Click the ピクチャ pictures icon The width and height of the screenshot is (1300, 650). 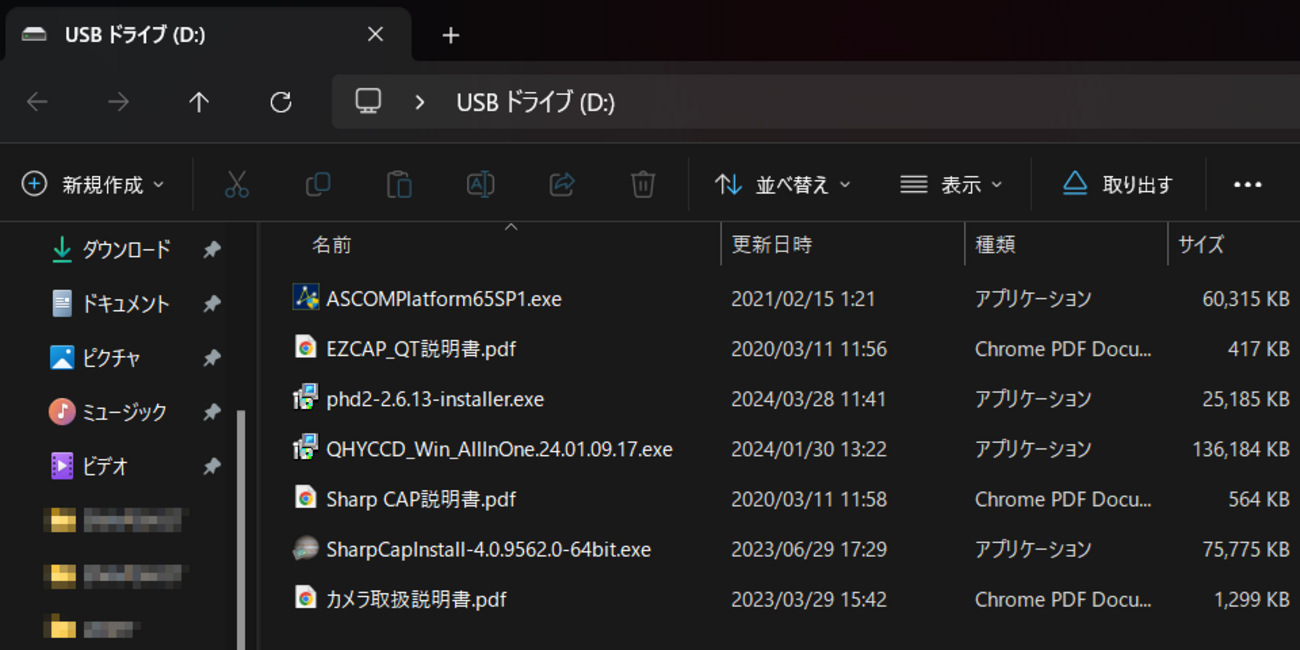[x=62, y=357]
